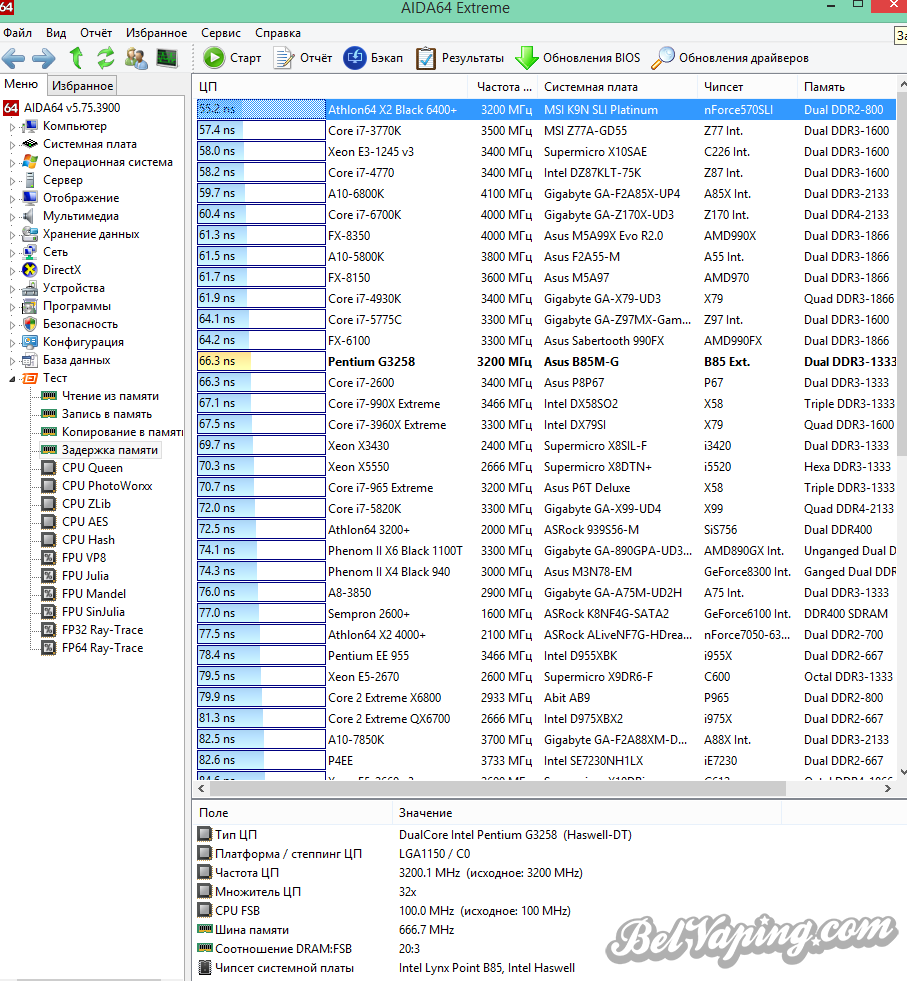Select the Чтение из памяти test
Viewport: 907px width, 981px height.
pyautogui.click(x=110, y=396)
